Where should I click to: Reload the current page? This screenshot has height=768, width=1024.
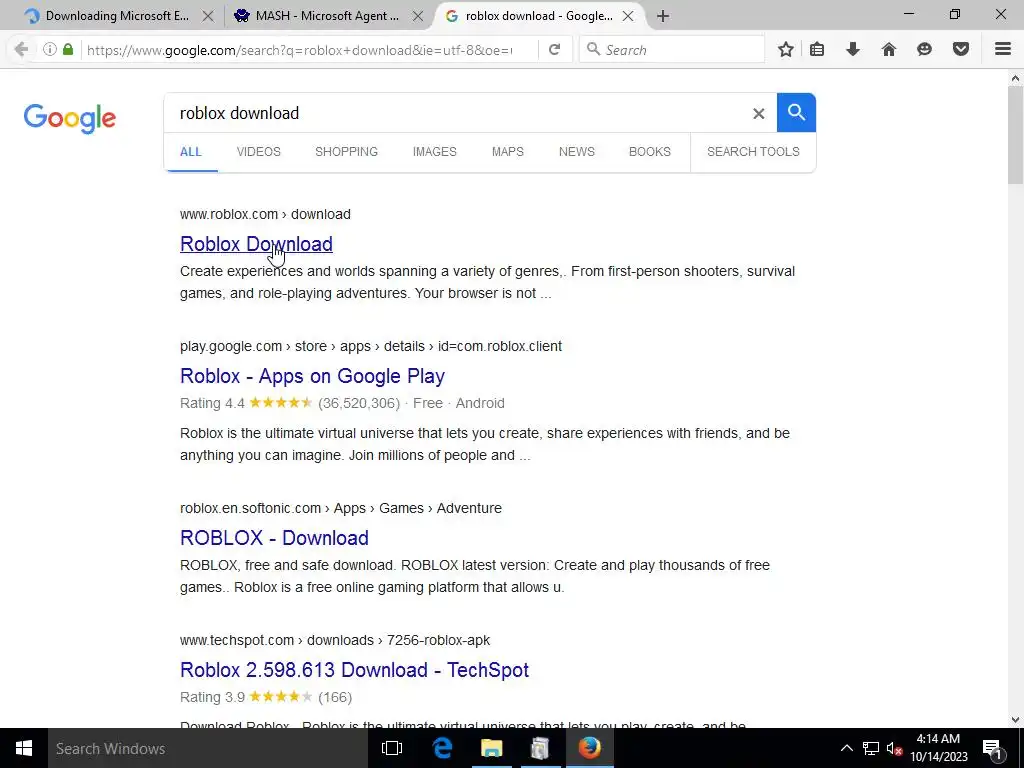554,50
